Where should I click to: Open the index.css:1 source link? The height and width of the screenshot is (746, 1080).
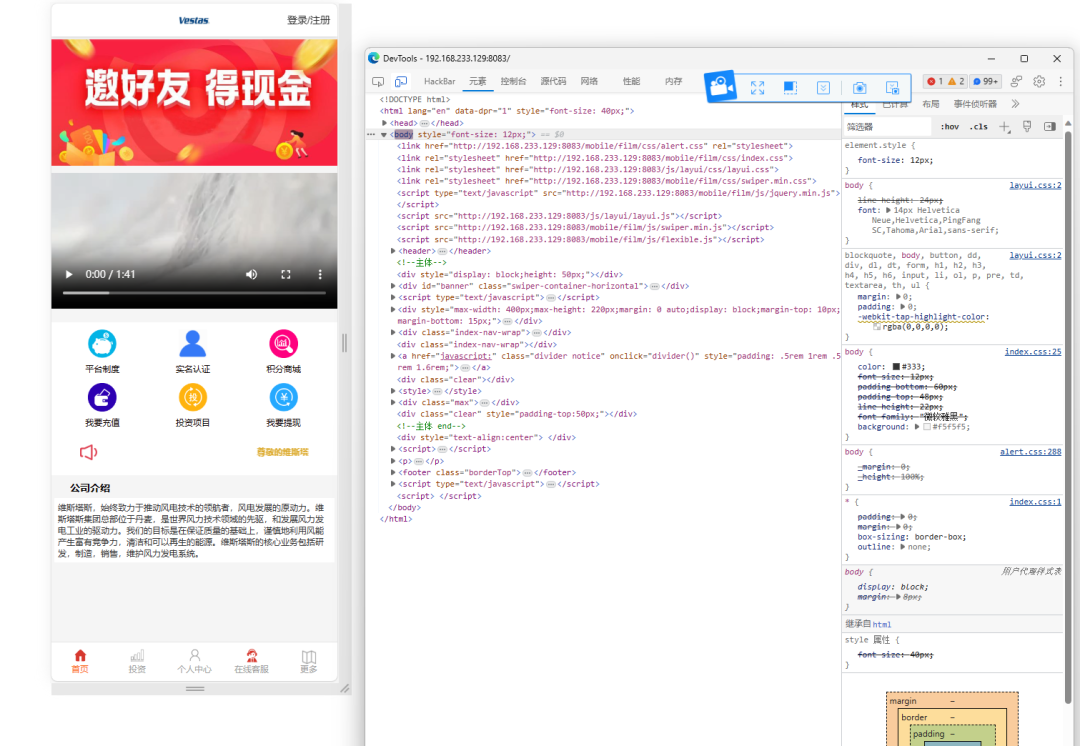(1035, 501)
